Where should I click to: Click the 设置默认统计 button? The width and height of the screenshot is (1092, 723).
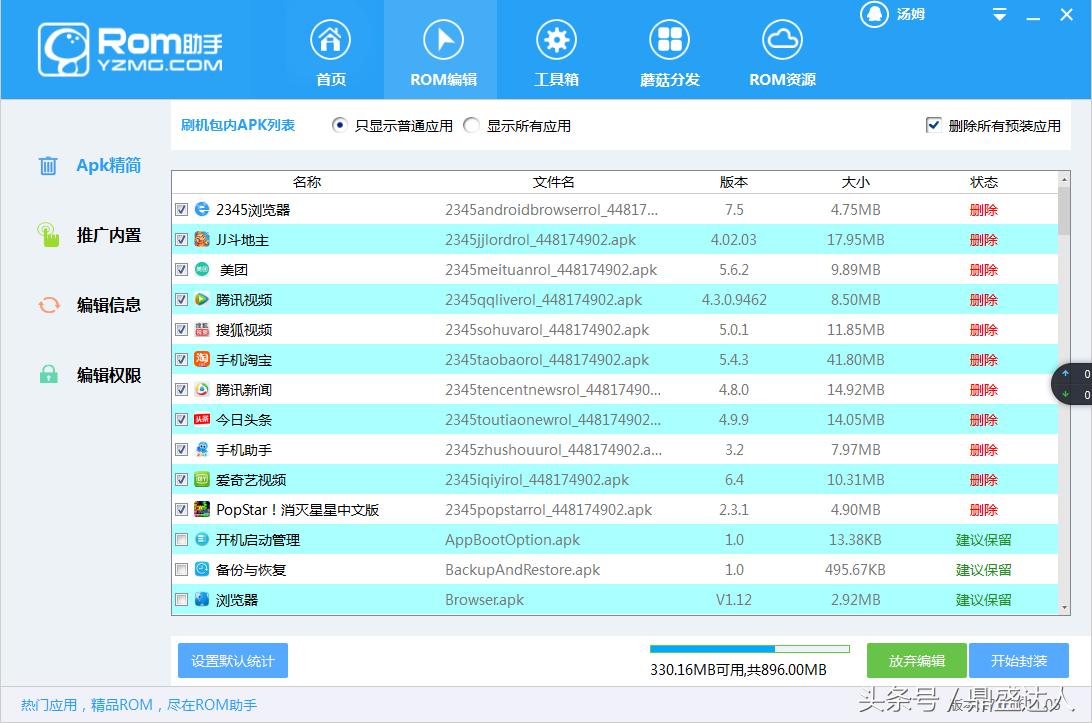(232, 660)
